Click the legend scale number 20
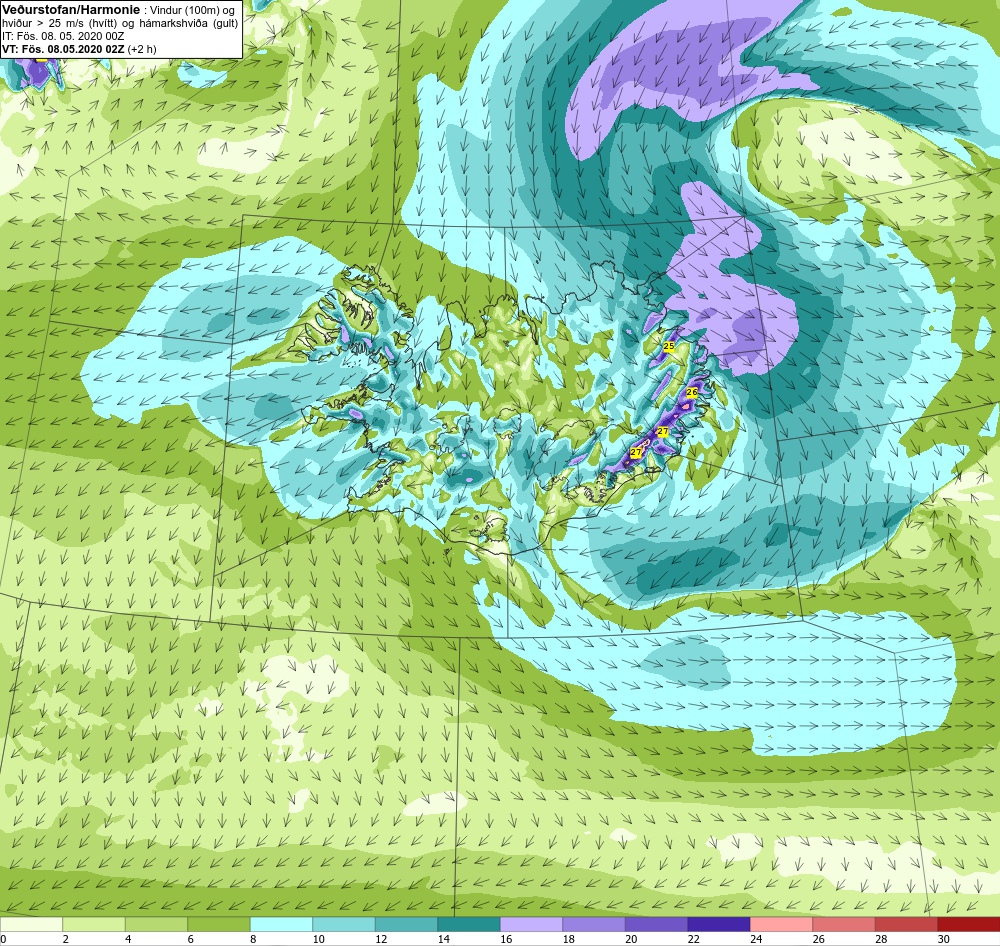The image size is (1000, 946). click(x=631, y=939)
